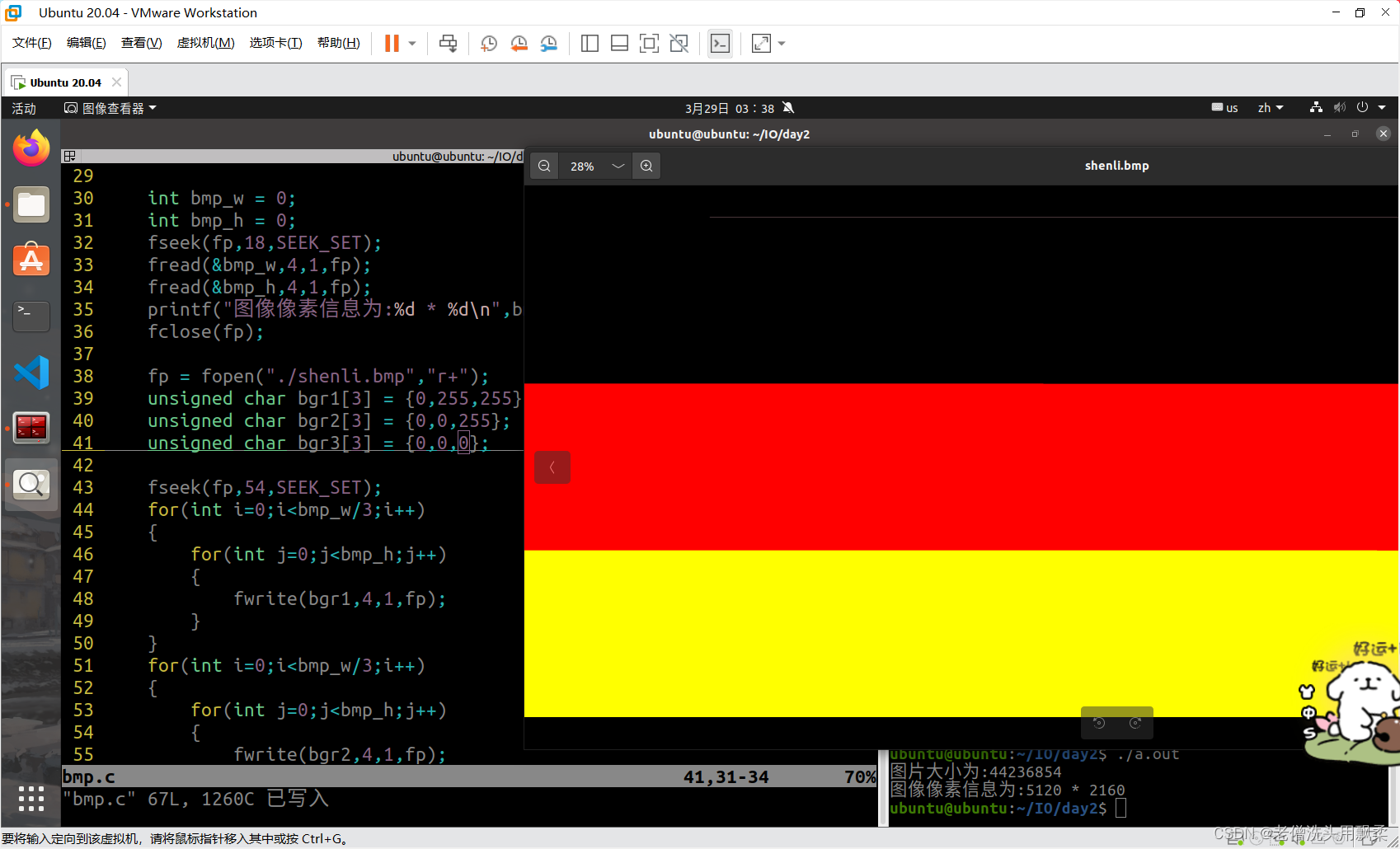Take a snapshot of the virtual machine
This screenshot has width=1400, height=849.
(488, 43)
